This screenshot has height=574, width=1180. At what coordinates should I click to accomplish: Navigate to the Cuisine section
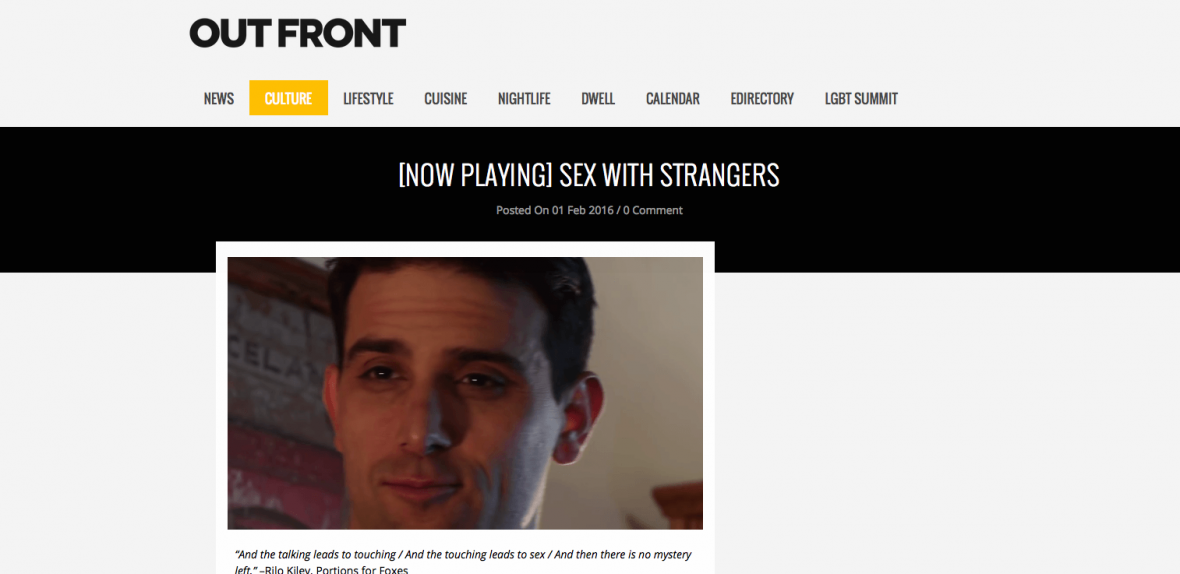point(446,99)
